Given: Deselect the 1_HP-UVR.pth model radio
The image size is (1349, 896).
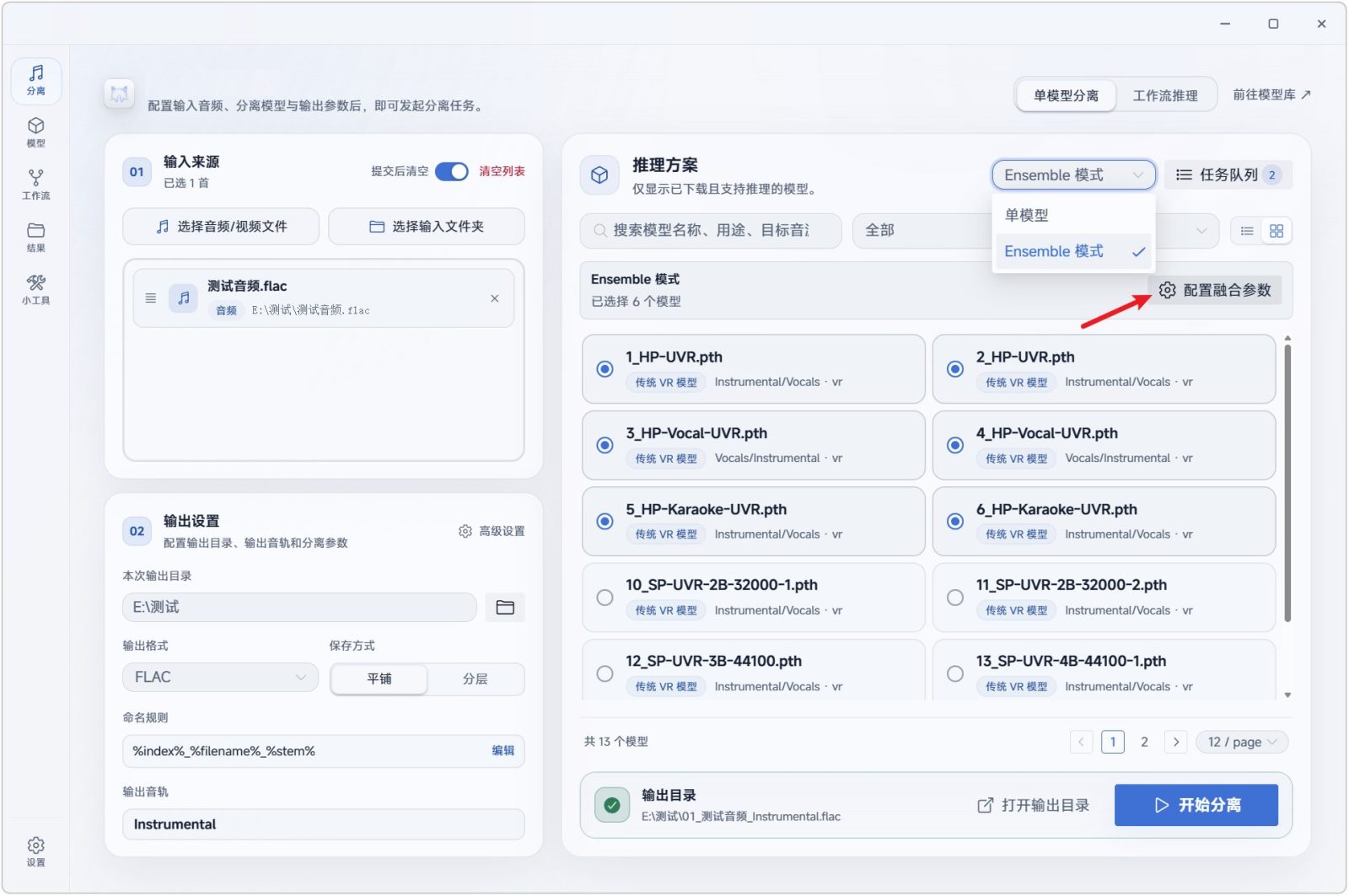Looking at the screenshot, I should [605, 369].
